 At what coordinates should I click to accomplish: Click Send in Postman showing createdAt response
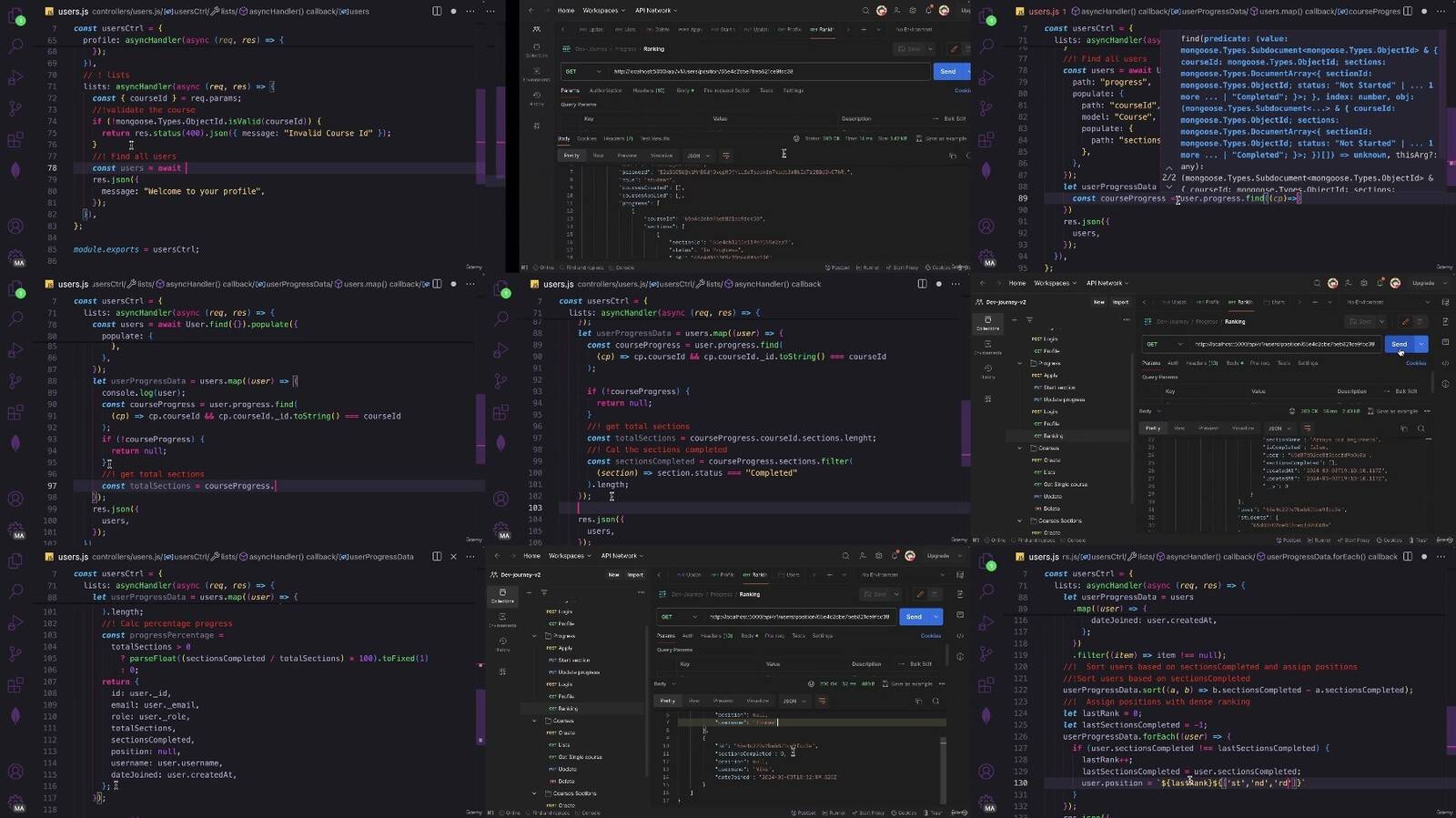(x=1399, y=344)
